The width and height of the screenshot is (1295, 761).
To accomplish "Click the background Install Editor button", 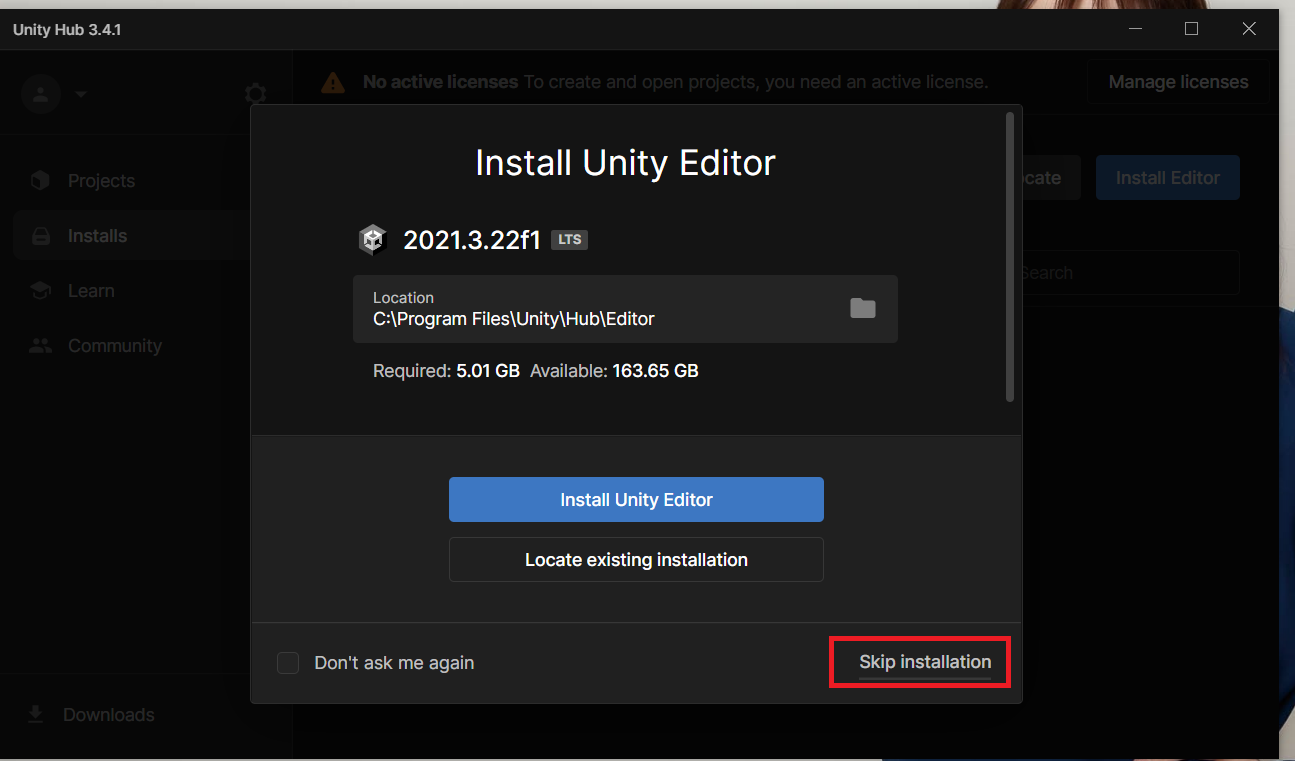I will tap(1168, 178).
